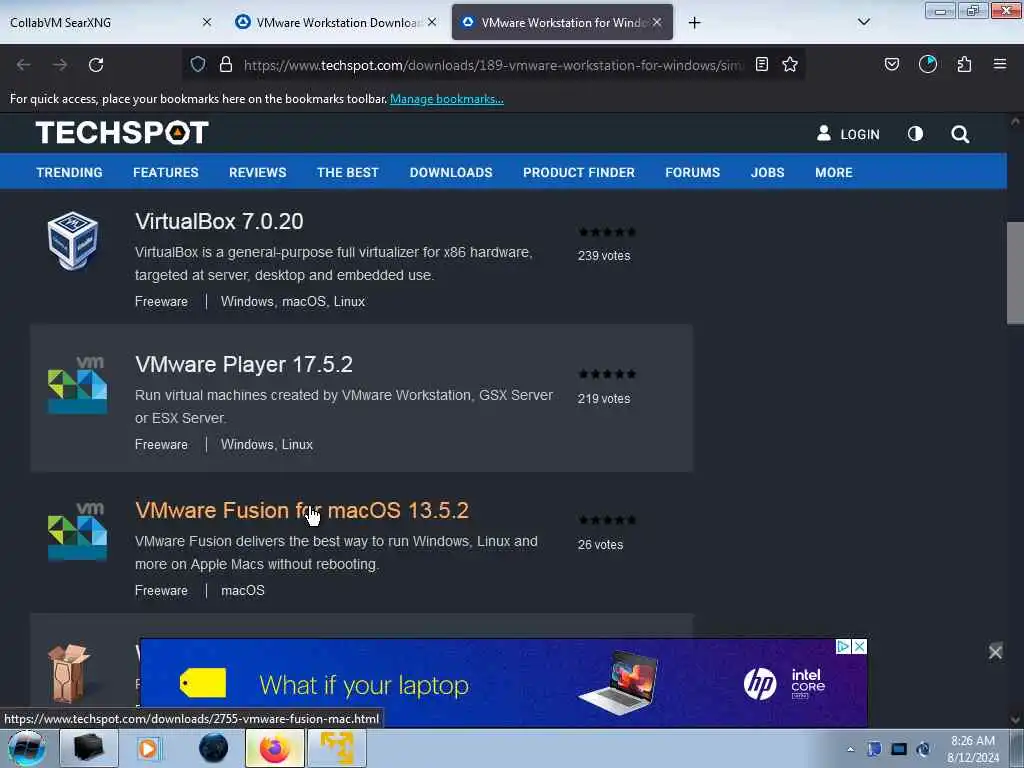
Task: Click '239 votes' under VirtualBox rating
Action: pyautogui.click(x=604, y=255)
